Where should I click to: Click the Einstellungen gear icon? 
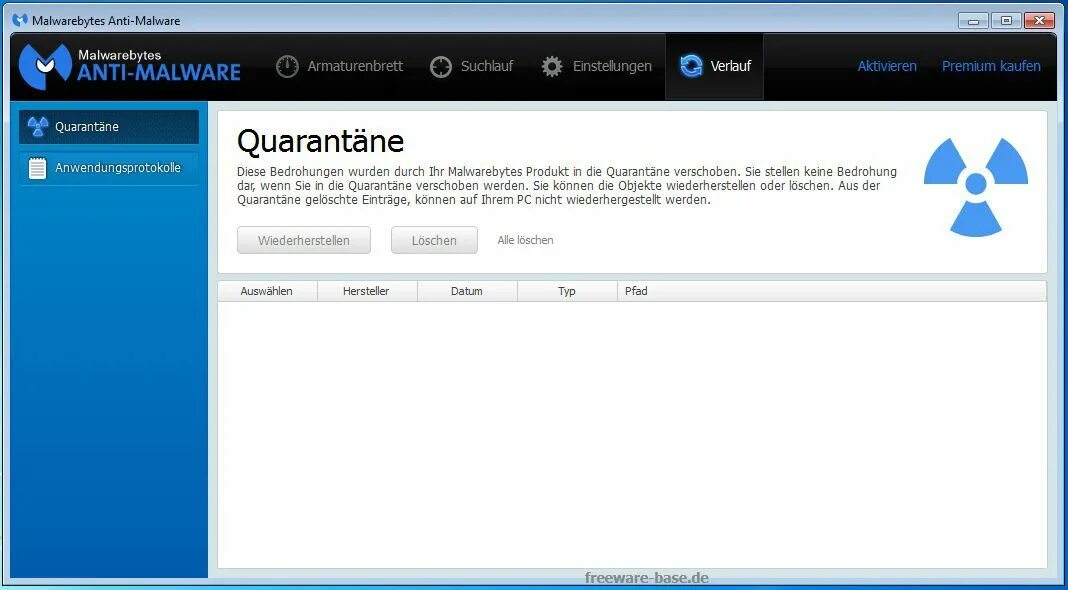[x=552, y=67]
